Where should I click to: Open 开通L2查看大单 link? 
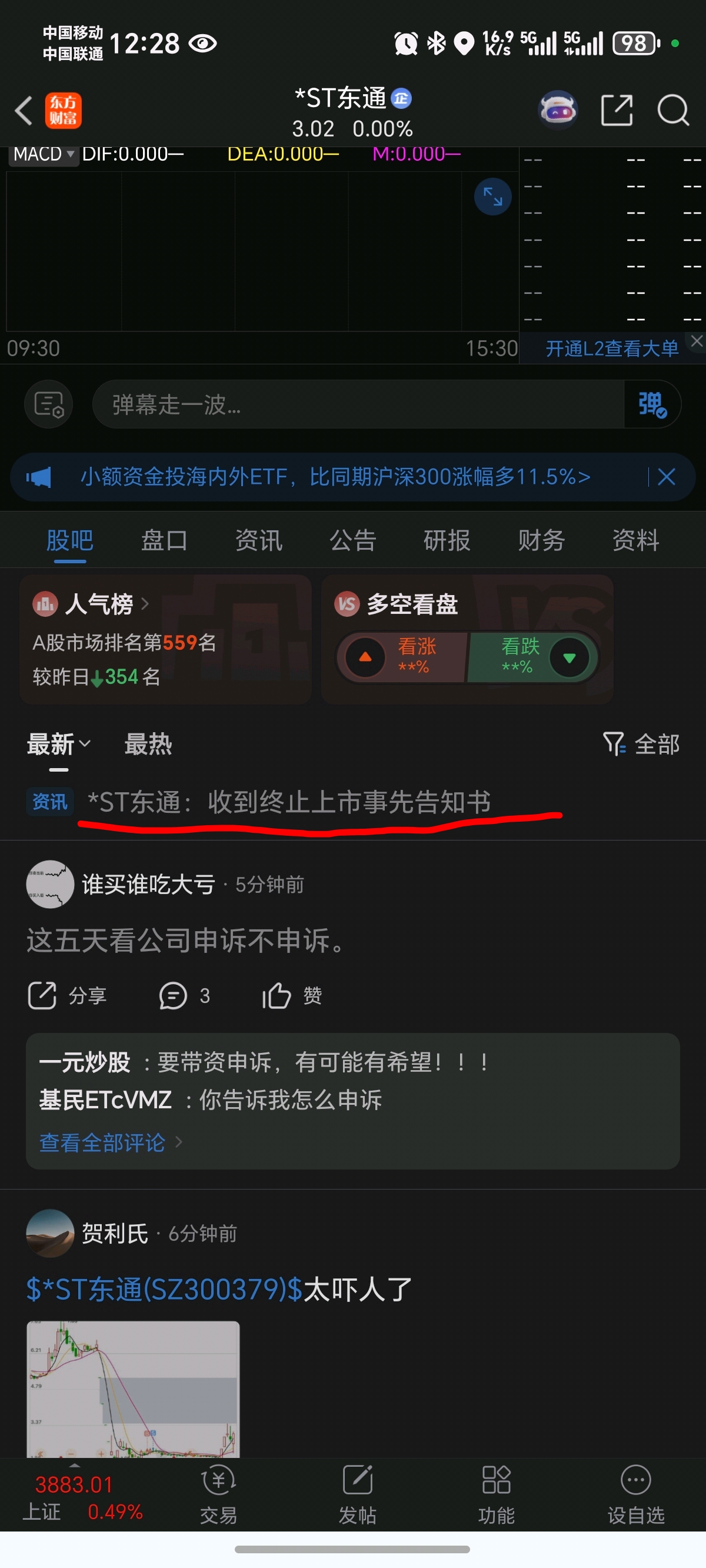pos(612,348)
